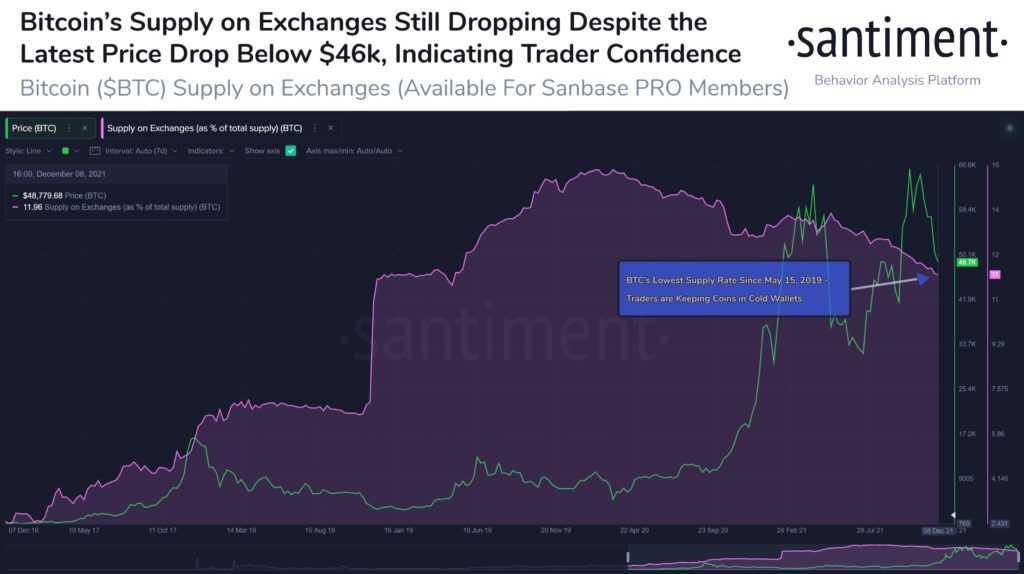Viewport: 1024px width, 574px height.
Task: Select the Price (BTC) metric tab
Action: (x=35, y=129)
